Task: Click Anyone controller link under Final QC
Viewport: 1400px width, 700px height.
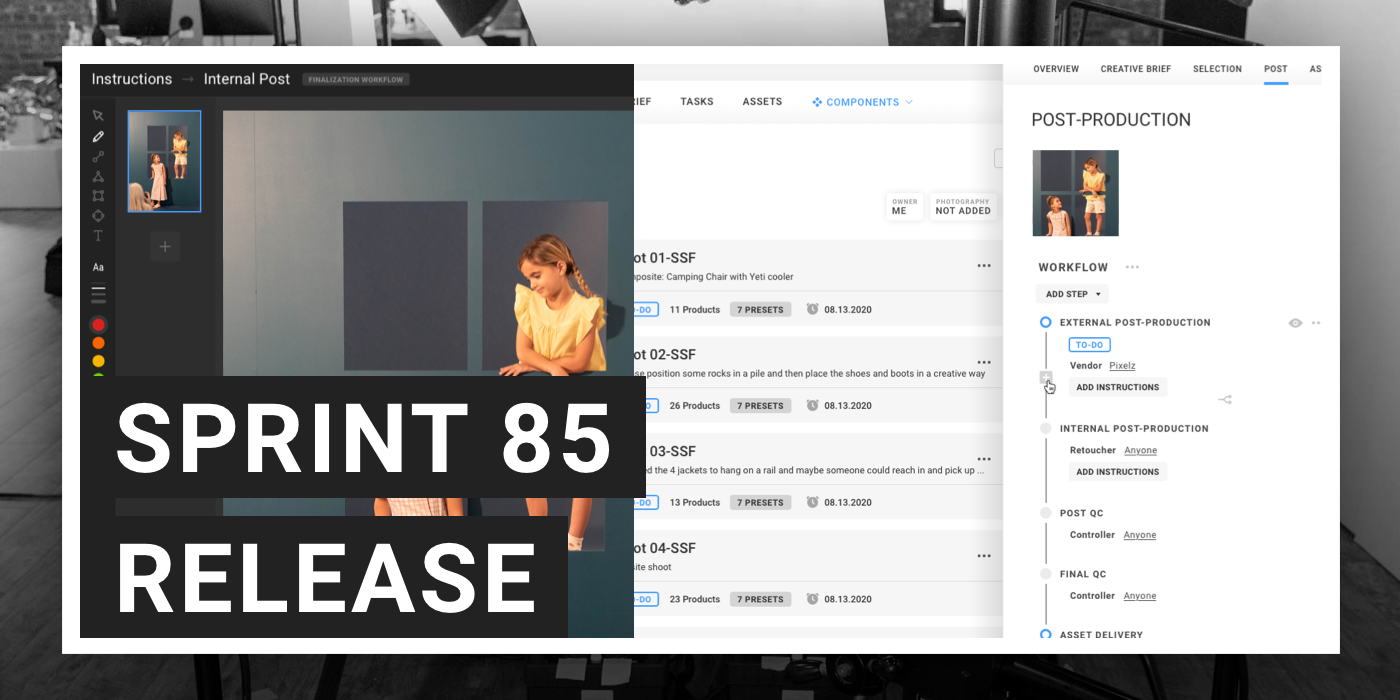Action: click(x=1139, y=596)
